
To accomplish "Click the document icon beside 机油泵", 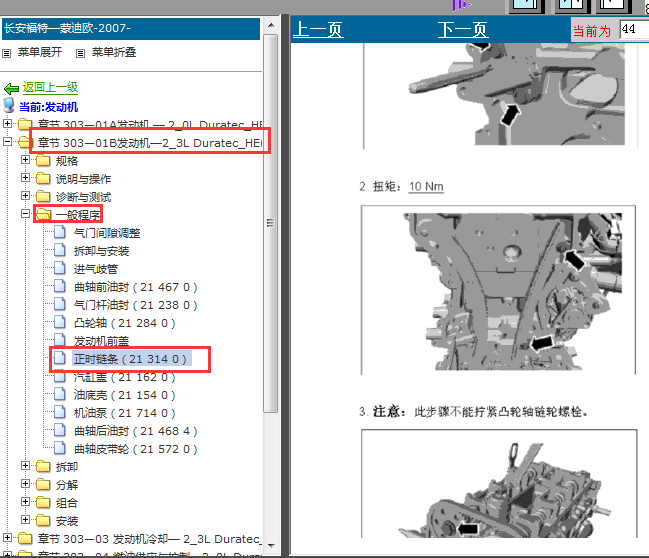I will click(x=60, y=412).
